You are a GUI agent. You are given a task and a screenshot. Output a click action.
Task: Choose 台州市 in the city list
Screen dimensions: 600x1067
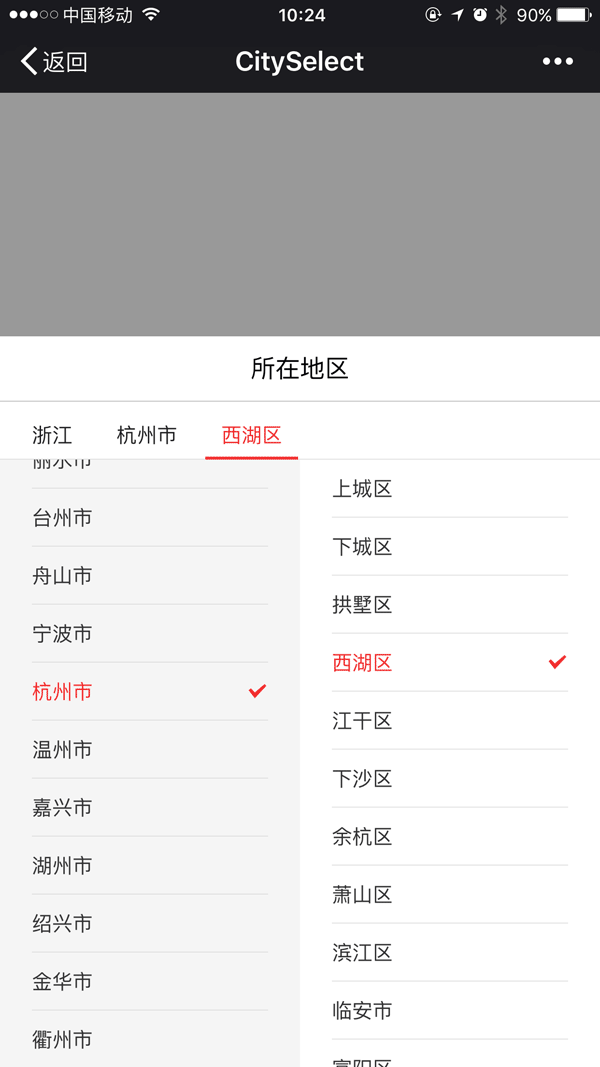(x=150, y=518)
